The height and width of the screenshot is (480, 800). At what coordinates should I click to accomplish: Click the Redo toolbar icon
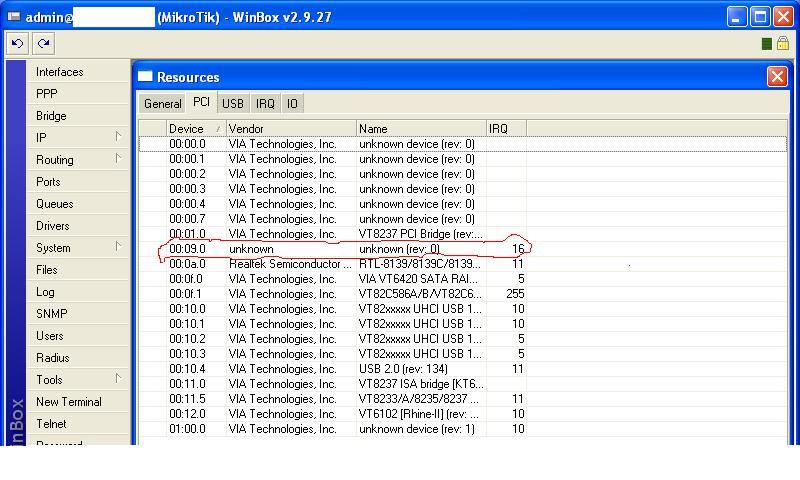(x=42, y=43)
